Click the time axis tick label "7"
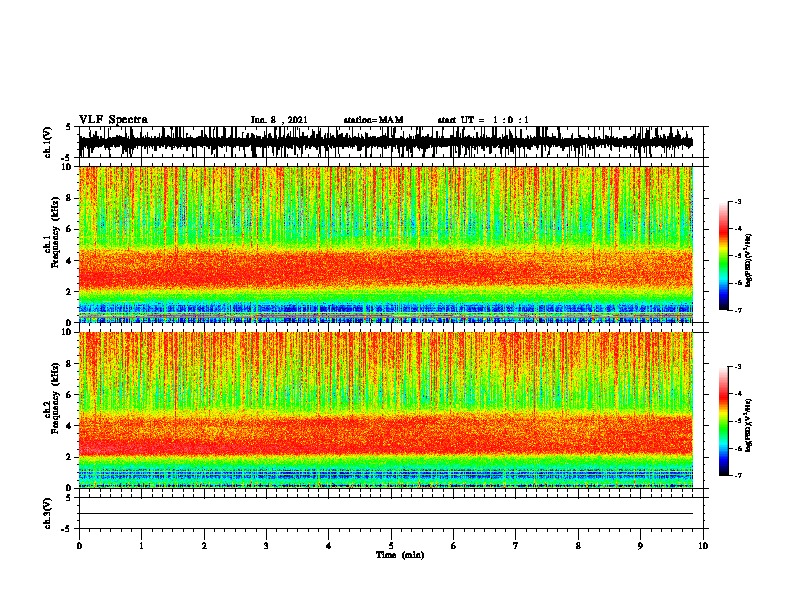Screen dimensions: 792x612 (516, 546)
